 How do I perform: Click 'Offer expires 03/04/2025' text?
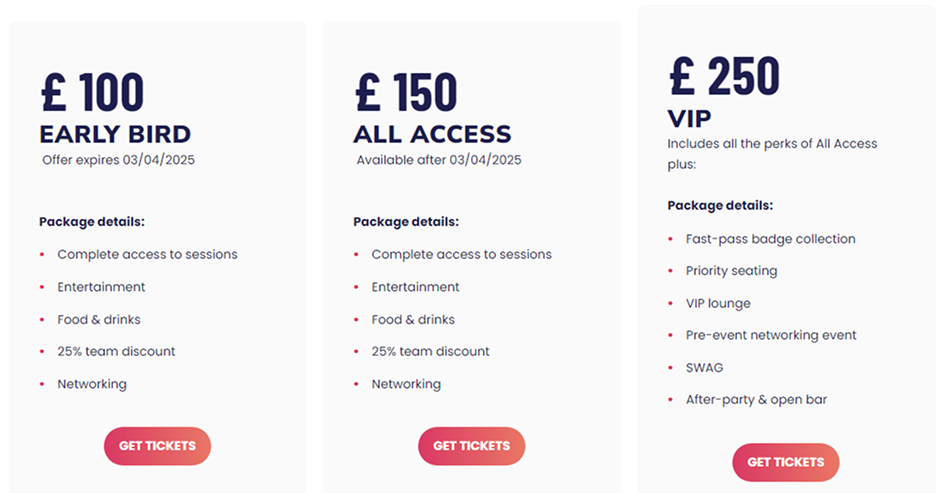tap(118, 160)
